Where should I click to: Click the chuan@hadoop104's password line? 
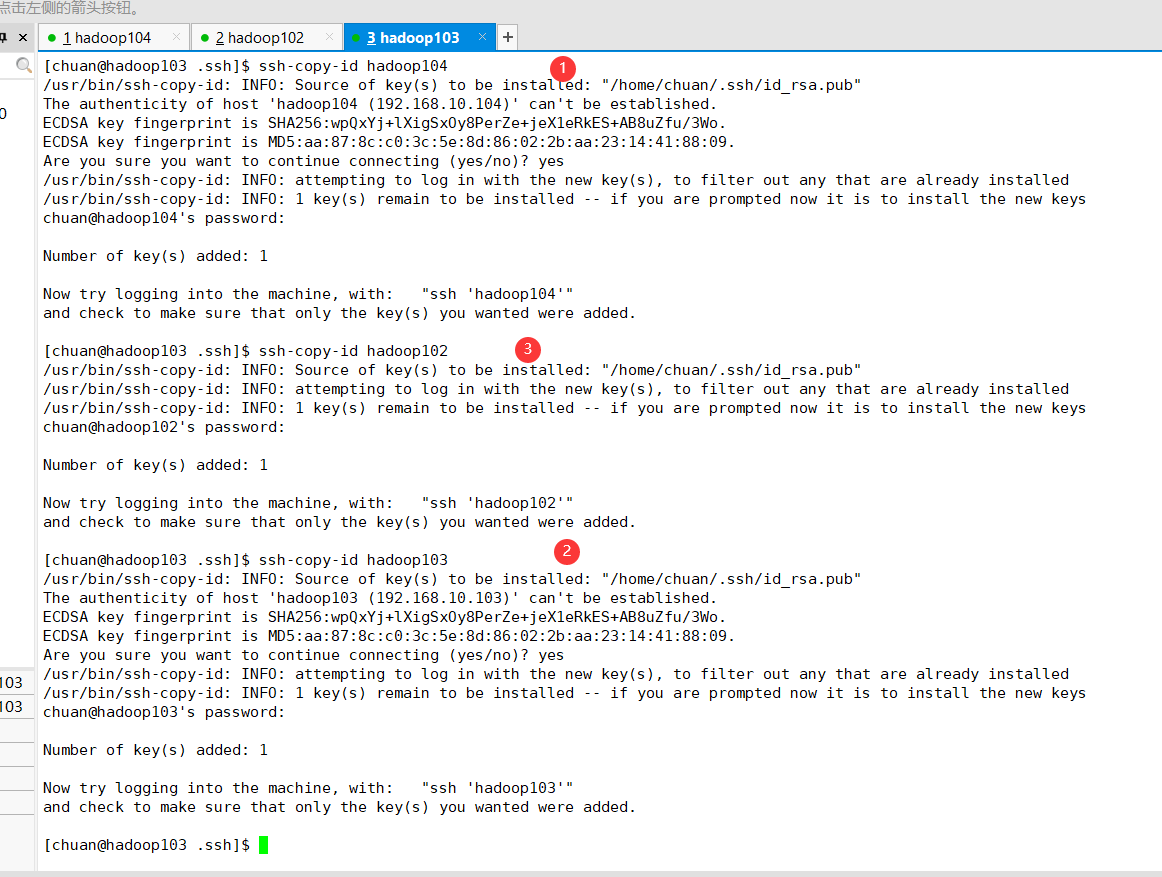(164, 218)
